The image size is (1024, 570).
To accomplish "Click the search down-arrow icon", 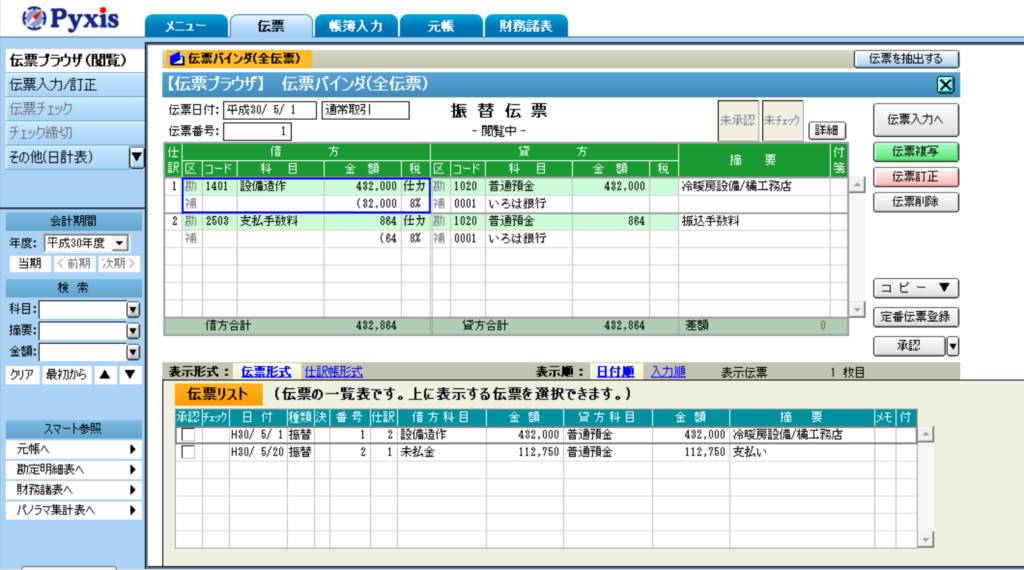I will click(130, 374).
